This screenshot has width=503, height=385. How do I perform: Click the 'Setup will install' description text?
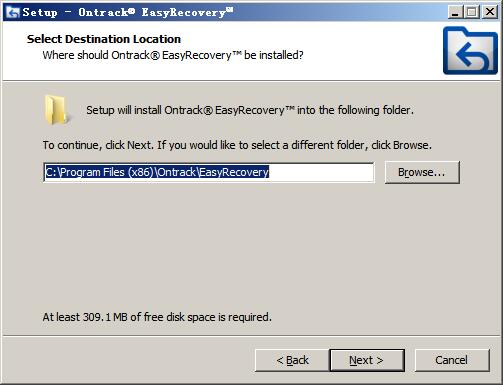click(250, 110)
